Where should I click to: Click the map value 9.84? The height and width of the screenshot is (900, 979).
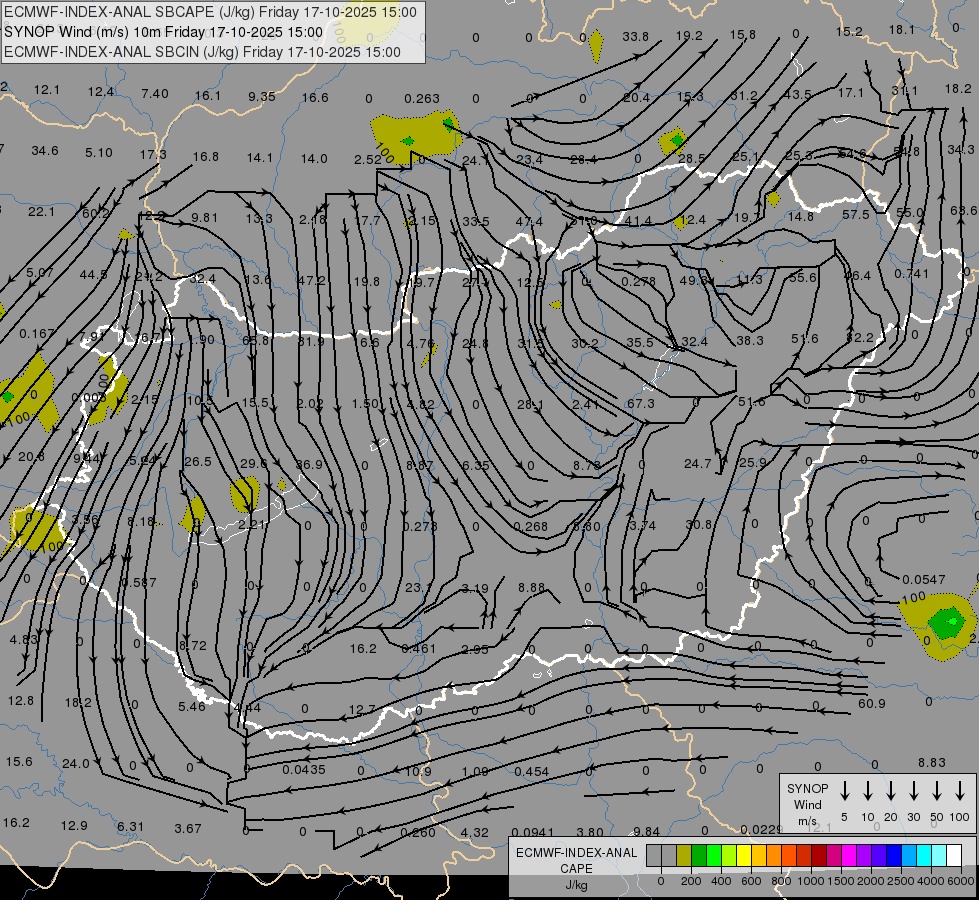646,831
